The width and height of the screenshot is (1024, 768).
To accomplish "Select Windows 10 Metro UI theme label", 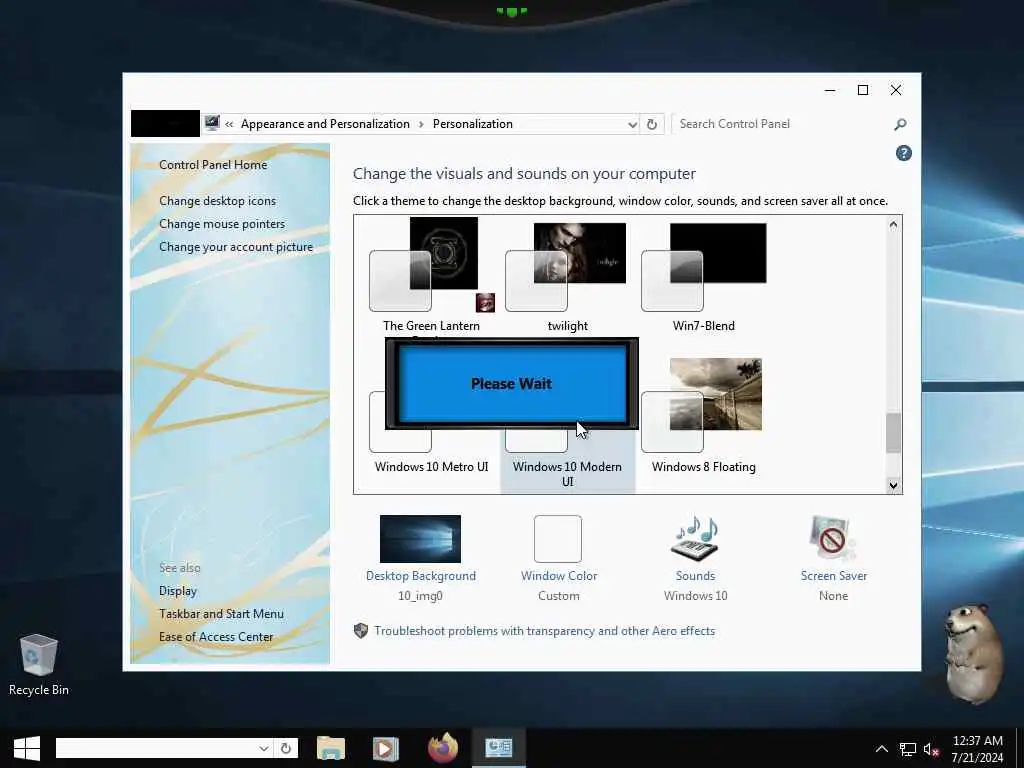I will click(431, 467).
